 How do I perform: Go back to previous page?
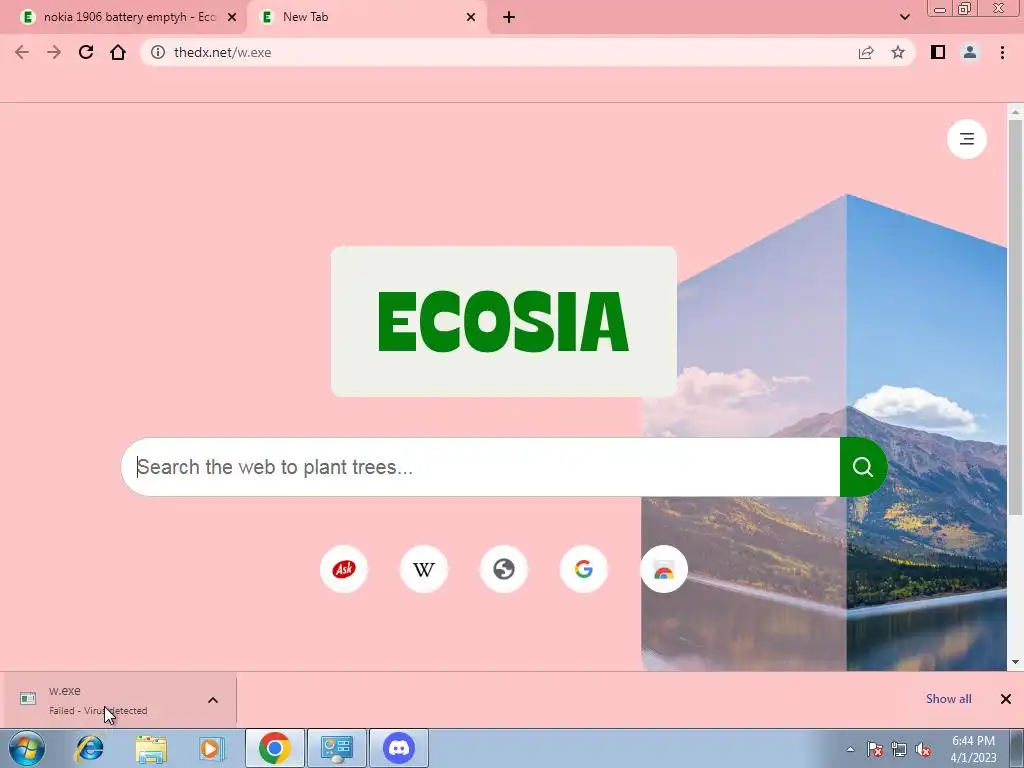(x=22, y=52)
